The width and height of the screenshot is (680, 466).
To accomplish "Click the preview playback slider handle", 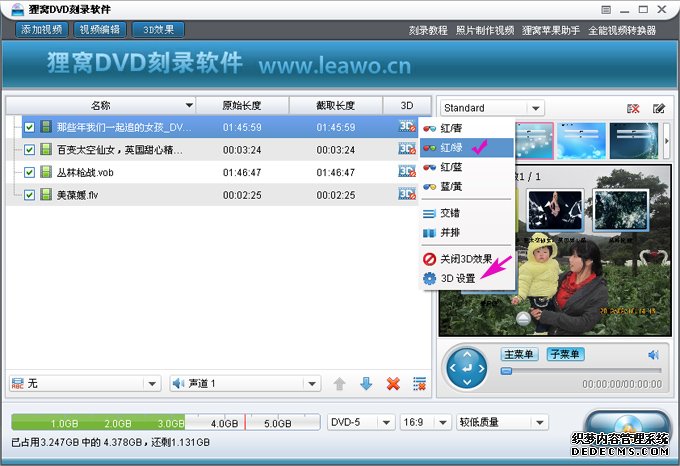I will [x=506, y=371].
